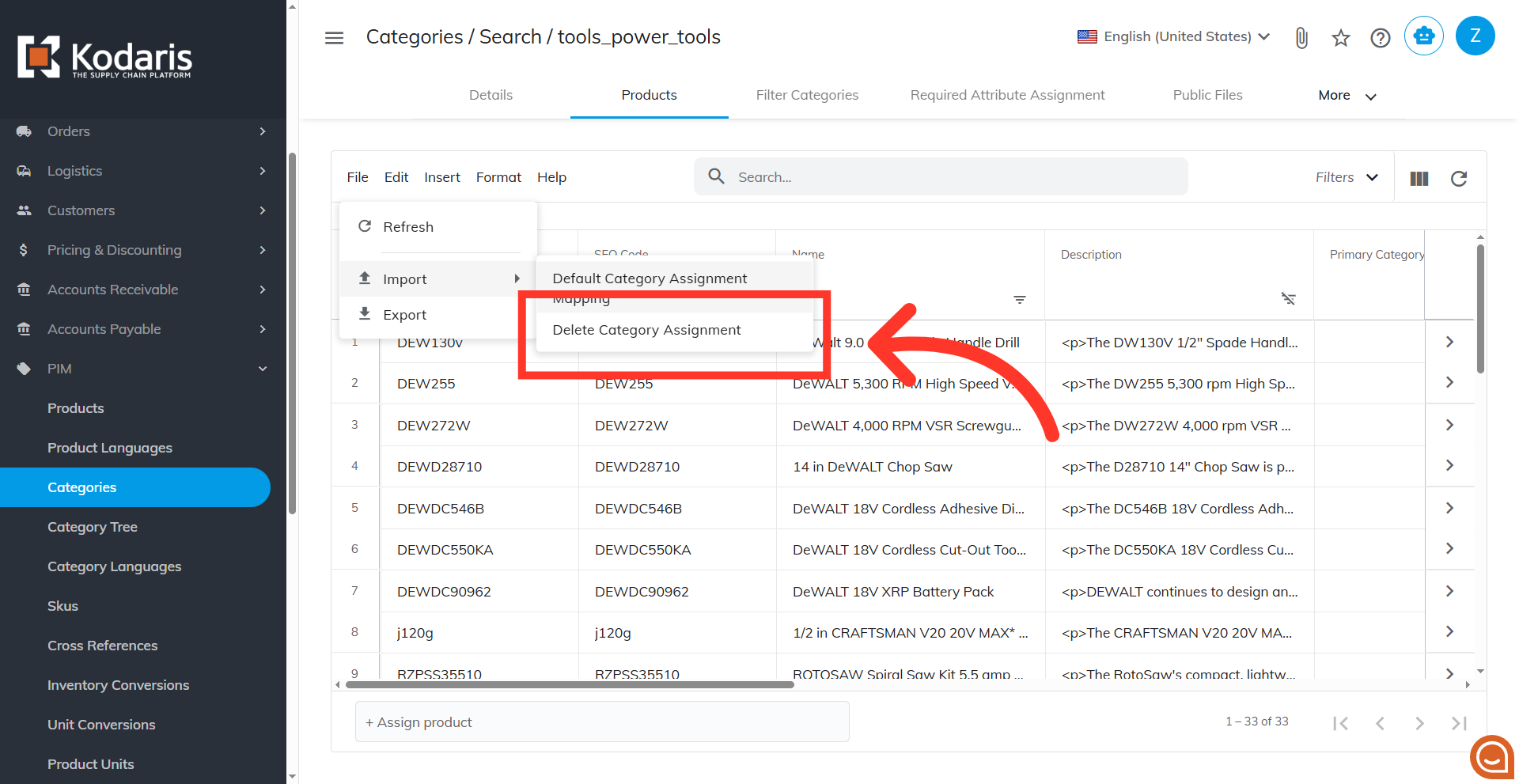The image size is (1519, 784).
Task: Open the help question mark icon
Action: pyautogui.click(x=1381, y=37)
